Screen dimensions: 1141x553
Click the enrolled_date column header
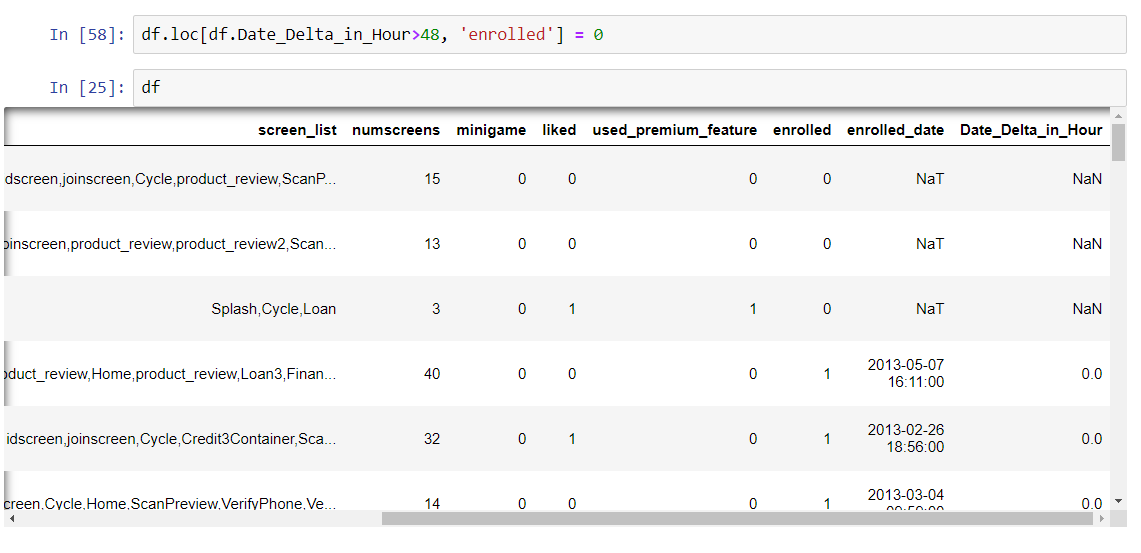point(895,130)
